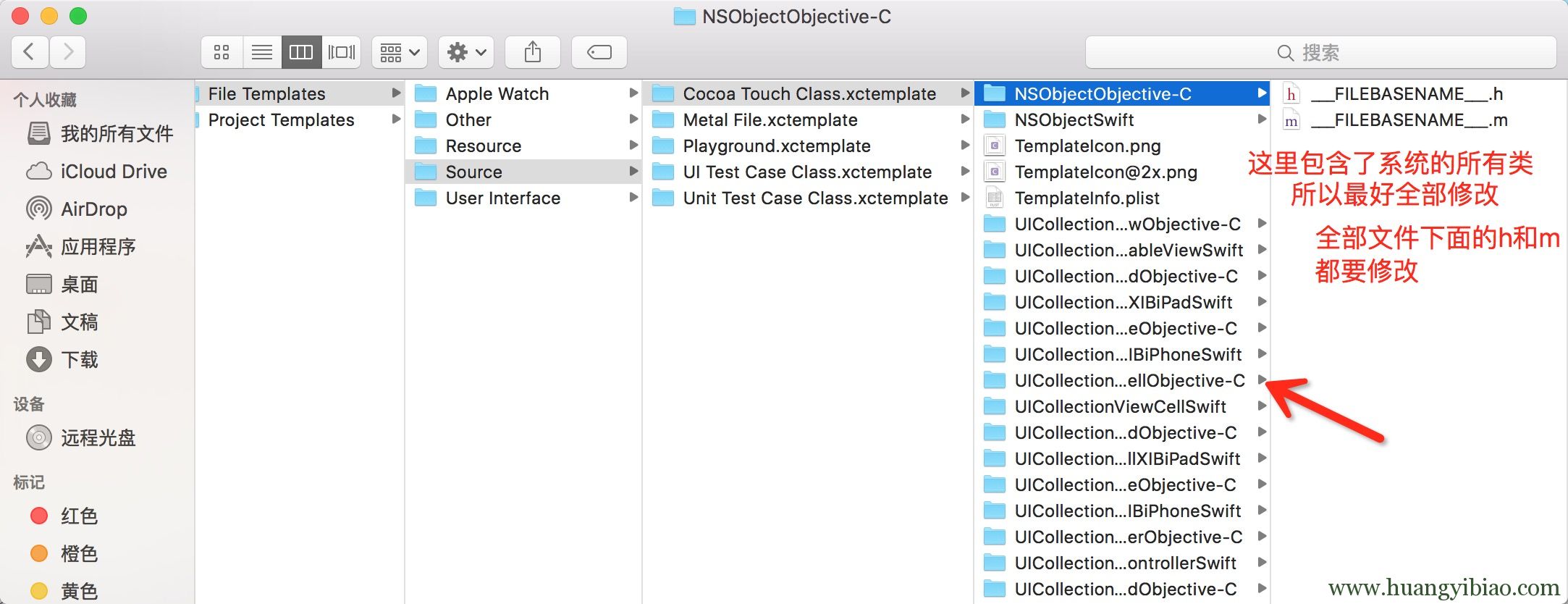The width and height of the screenshot is (1568, 604).
Task: Open the gear action menu
Action: pos(466,52)
